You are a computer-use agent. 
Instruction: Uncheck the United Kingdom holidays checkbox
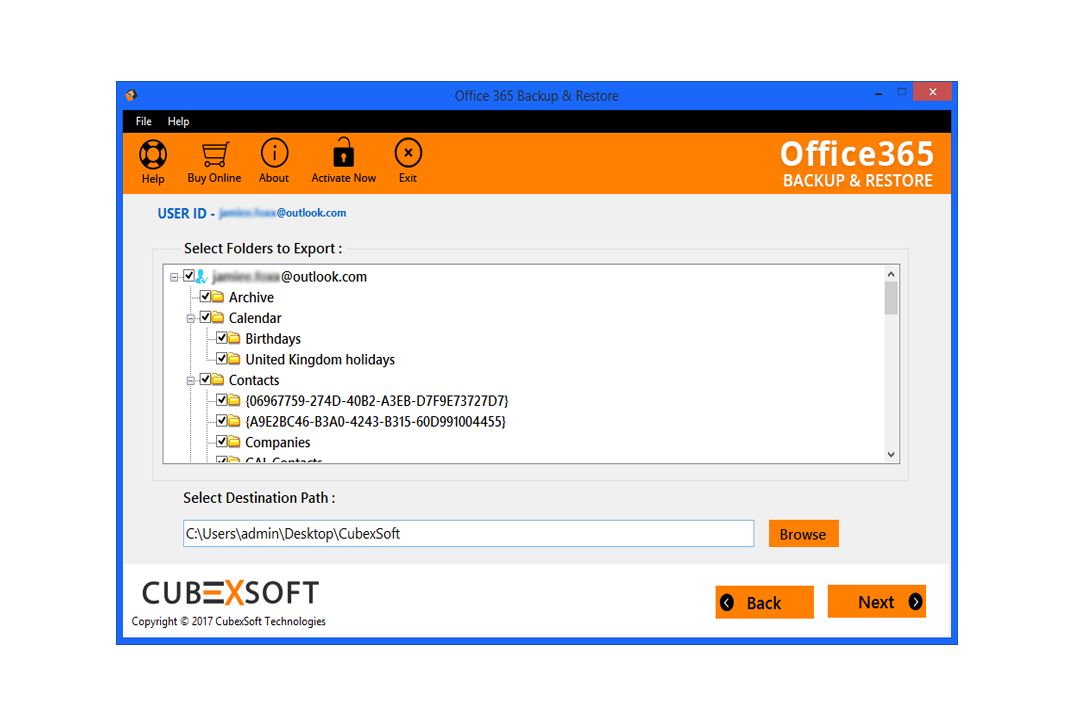222,358
